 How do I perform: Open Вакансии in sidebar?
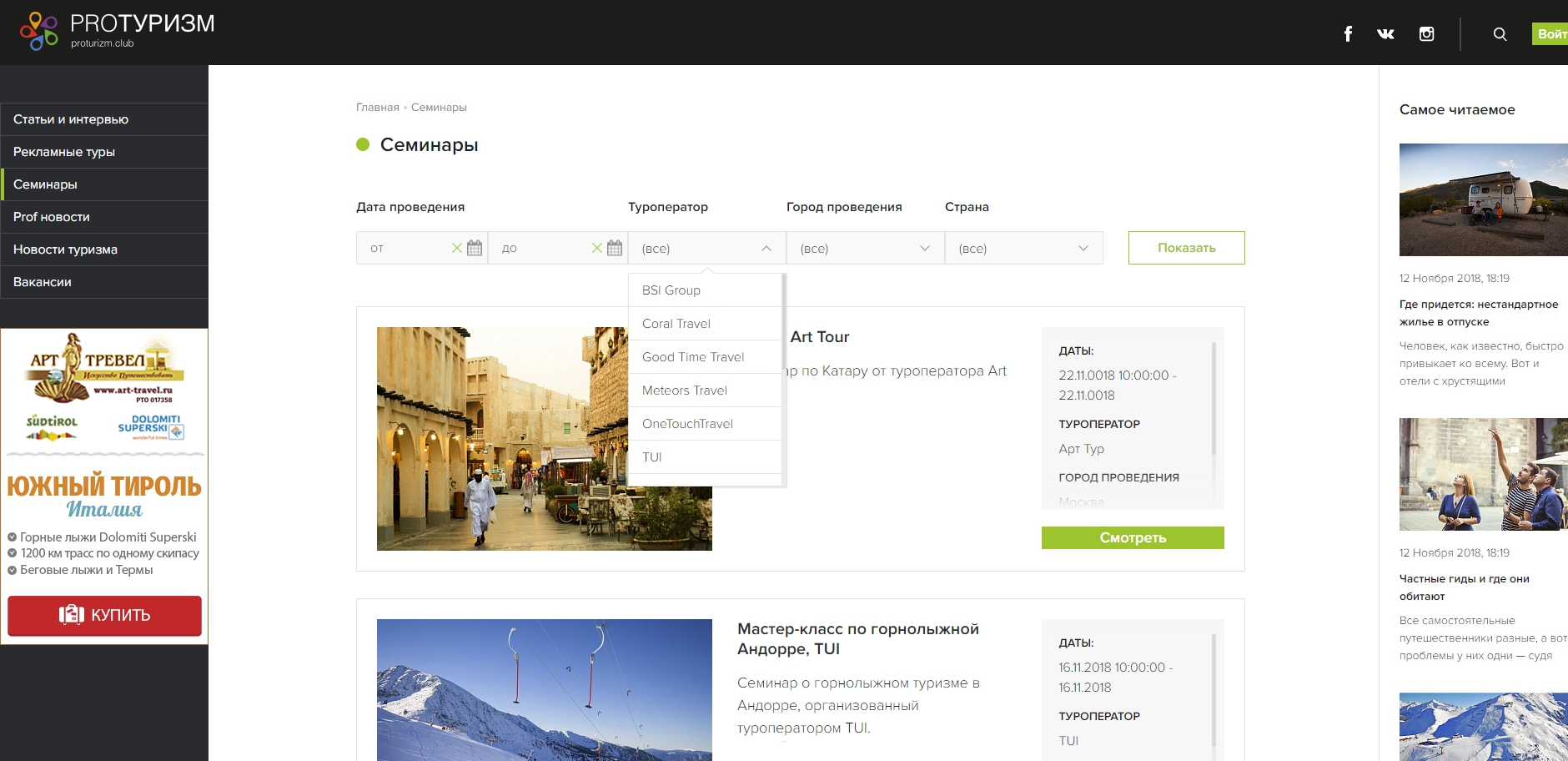[x=104, y=282]
